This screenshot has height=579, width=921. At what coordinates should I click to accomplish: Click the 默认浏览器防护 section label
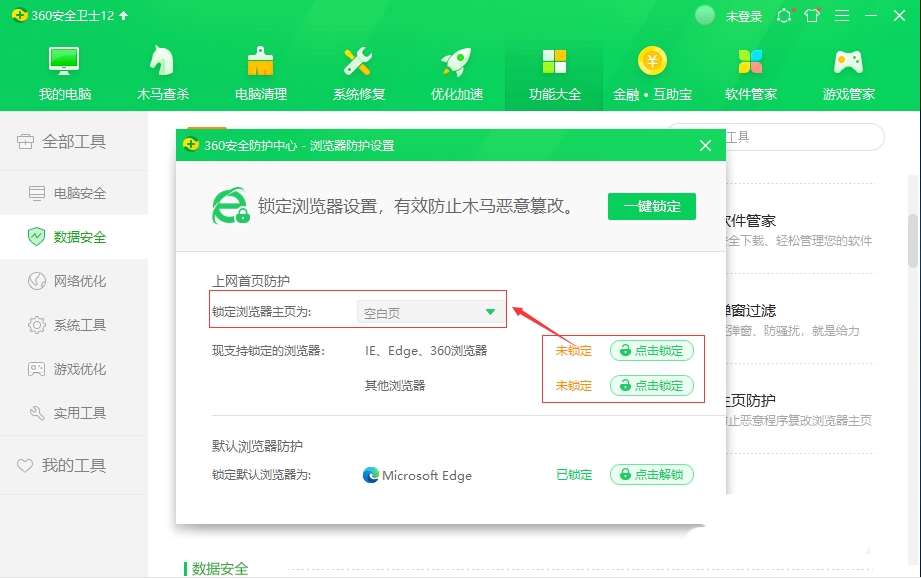pos(257,446)
